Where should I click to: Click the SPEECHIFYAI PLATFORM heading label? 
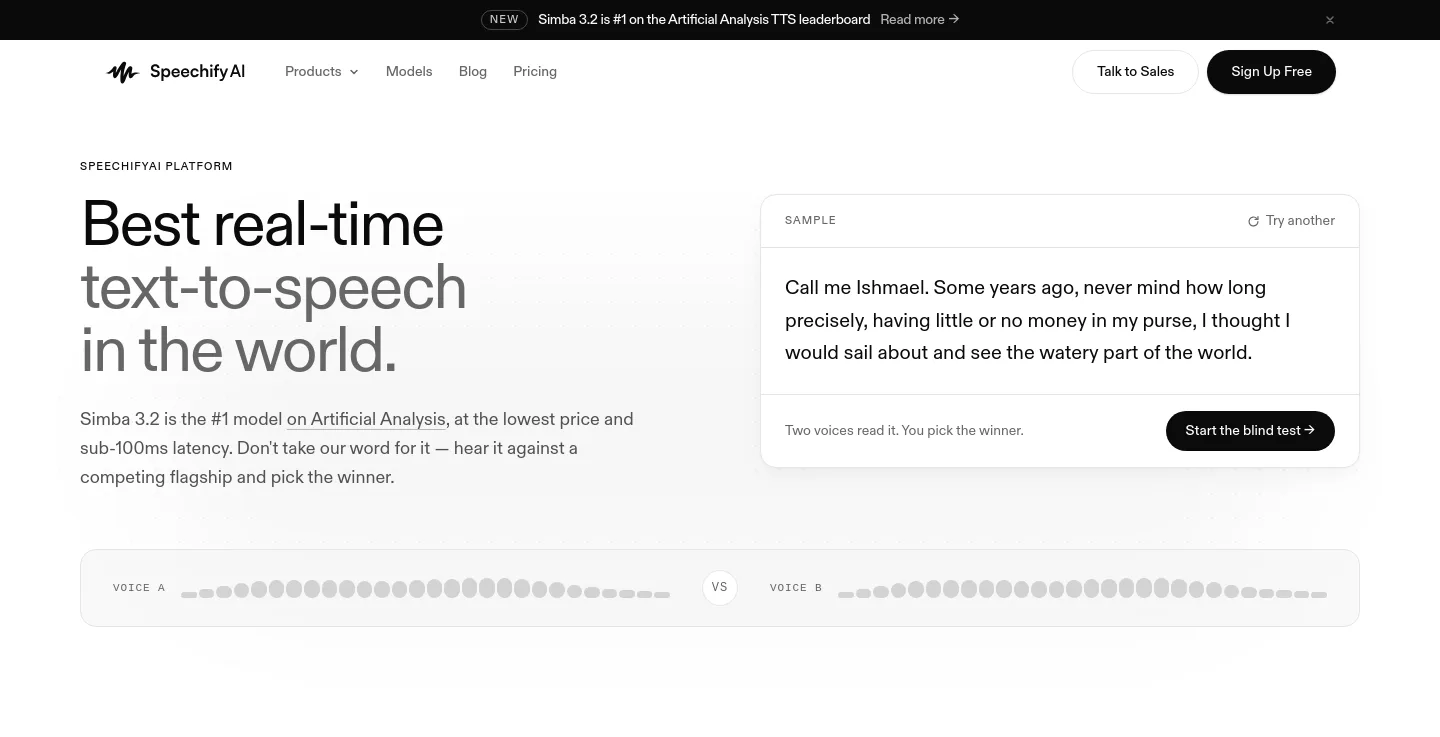(x=156, y=166)
